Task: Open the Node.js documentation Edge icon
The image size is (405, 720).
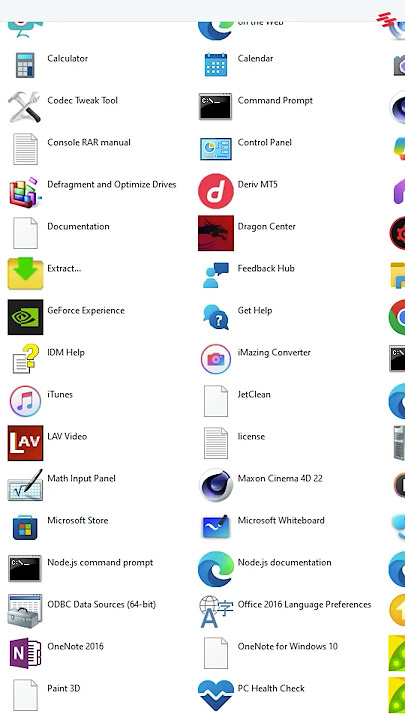Action: (x=215, y=569)
